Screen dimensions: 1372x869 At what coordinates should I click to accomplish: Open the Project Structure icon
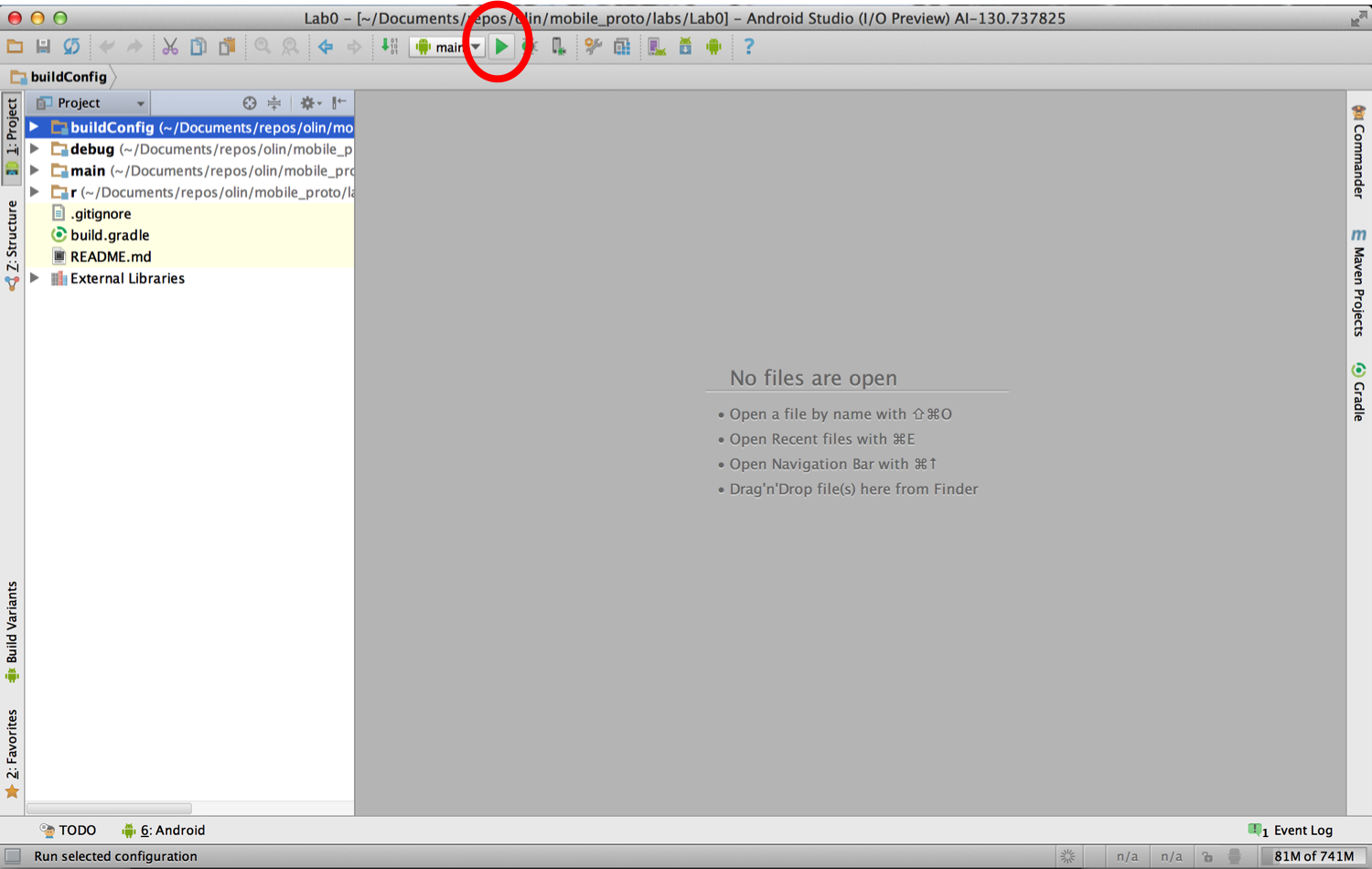(x=622, y=47)
